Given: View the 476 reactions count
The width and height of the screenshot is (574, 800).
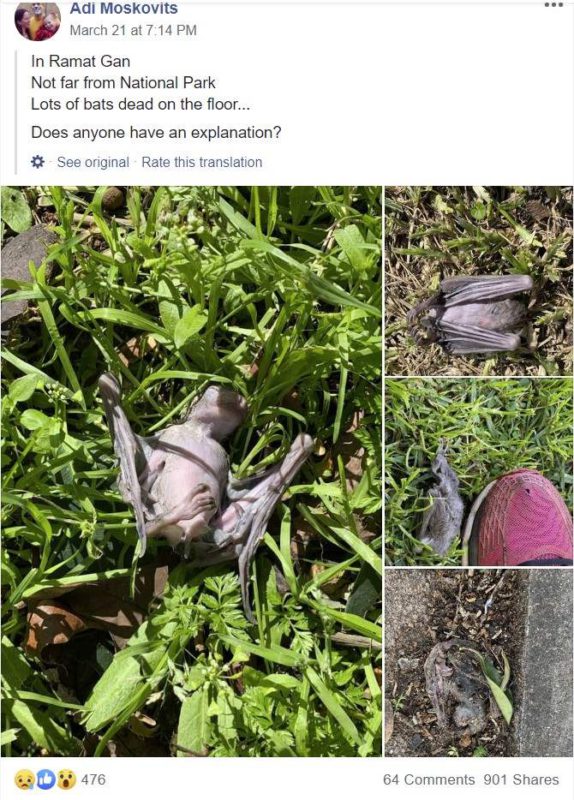Looking at the screenshot, I should coord(93,780).
